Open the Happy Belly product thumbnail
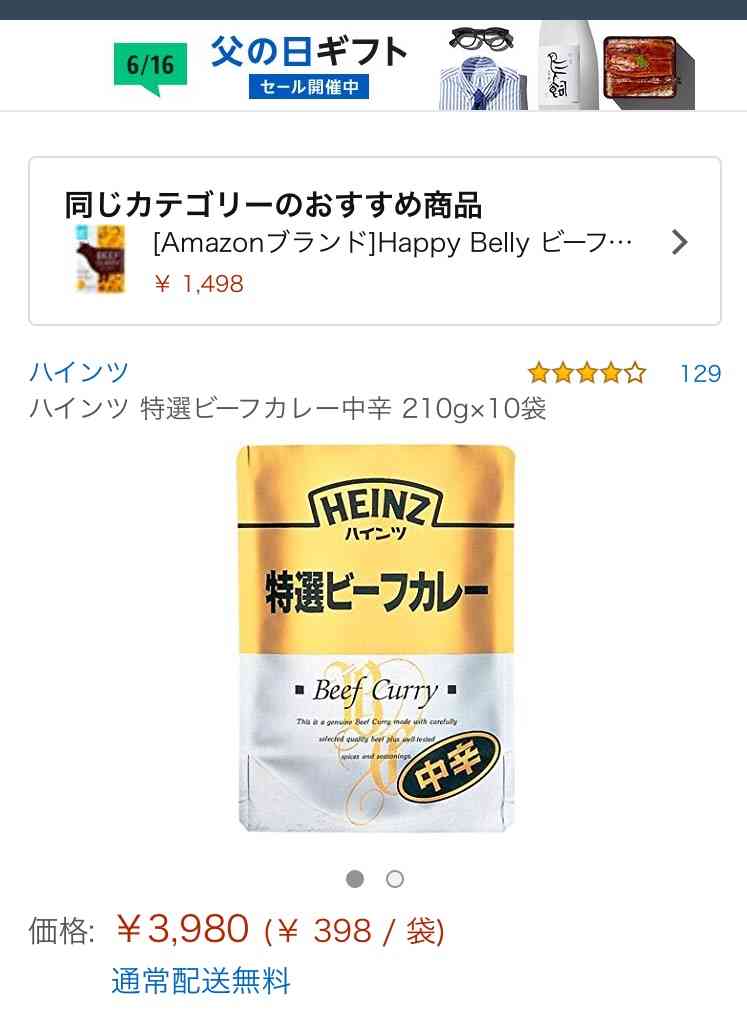The width and height of the screenshot is (747, 1029). [x=100, y=258]
